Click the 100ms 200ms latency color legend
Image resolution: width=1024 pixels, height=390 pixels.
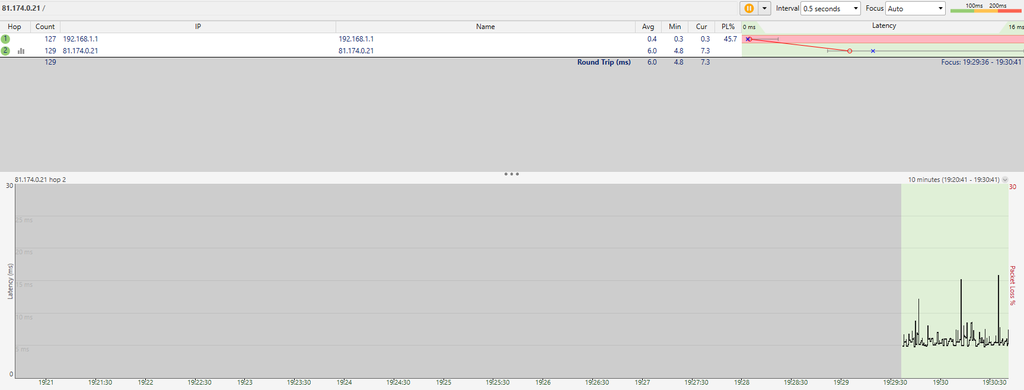click(986, 8)
